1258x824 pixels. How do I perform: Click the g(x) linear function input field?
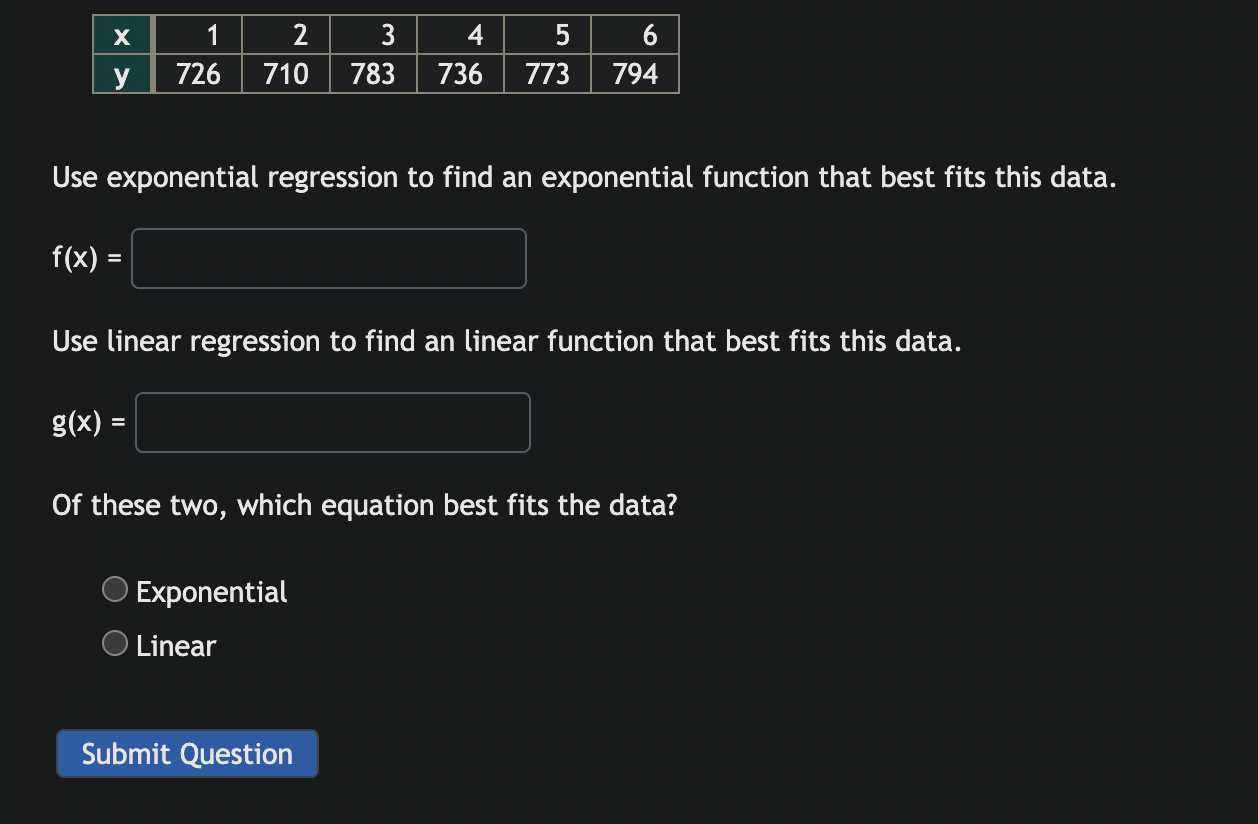pyautogui.click(x=333, y=423)
